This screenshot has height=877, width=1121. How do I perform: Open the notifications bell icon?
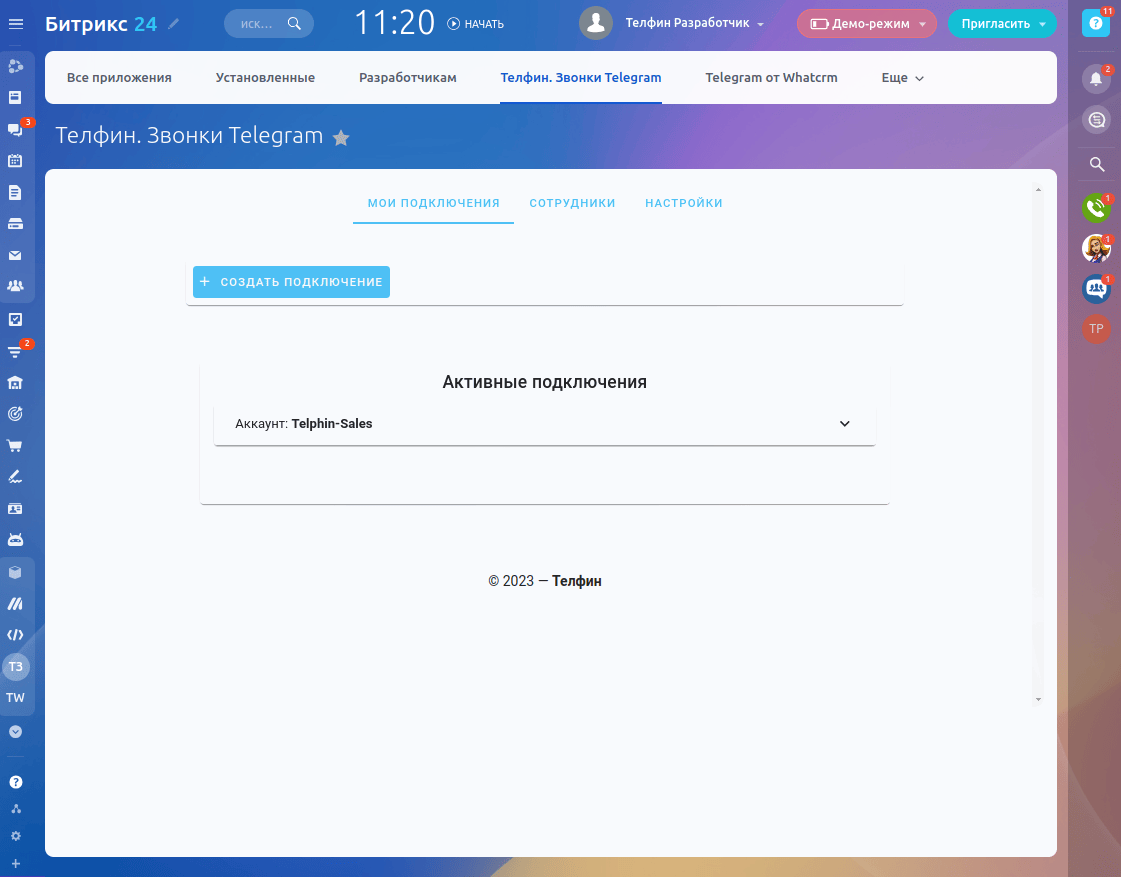[1096, 78]
